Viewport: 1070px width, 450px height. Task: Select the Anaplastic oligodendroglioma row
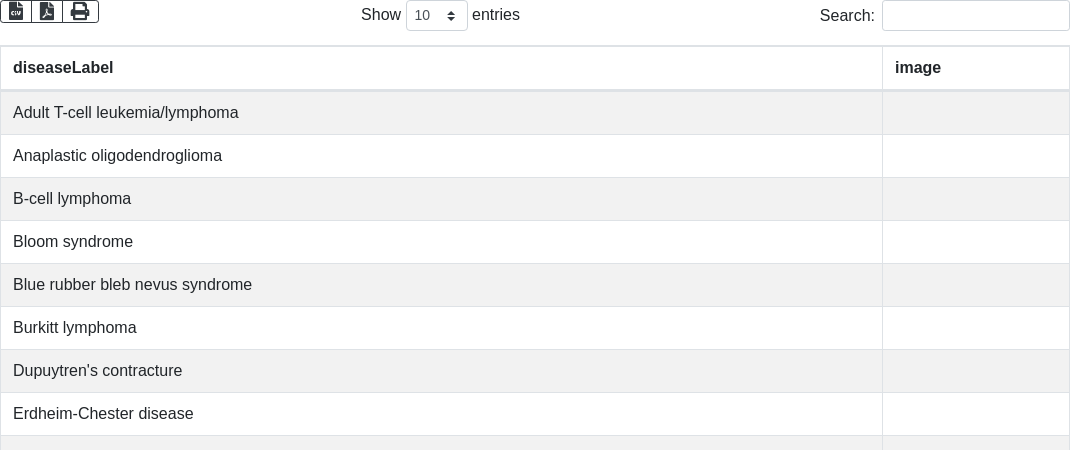pos(118,156)
